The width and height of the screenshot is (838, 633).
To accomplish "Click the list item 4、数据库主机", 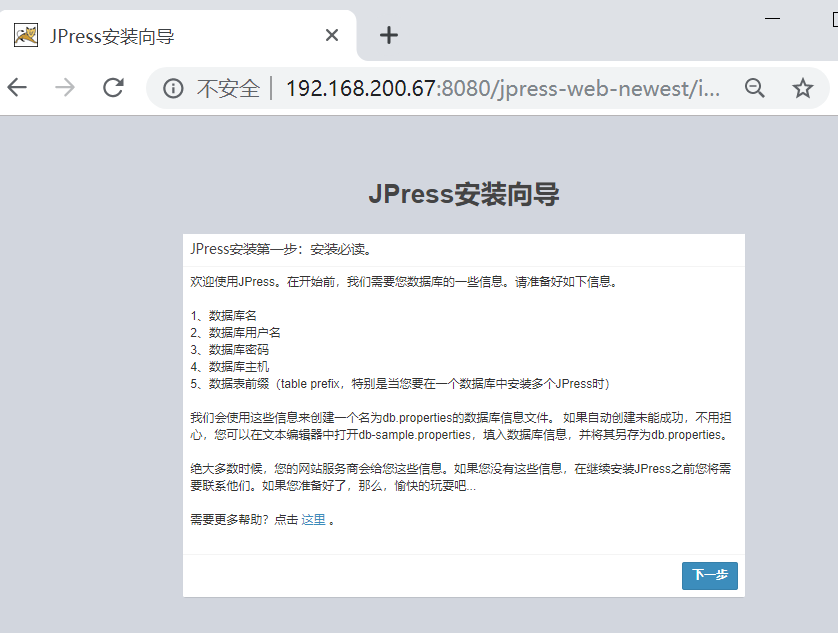I will tap(229, 367).
